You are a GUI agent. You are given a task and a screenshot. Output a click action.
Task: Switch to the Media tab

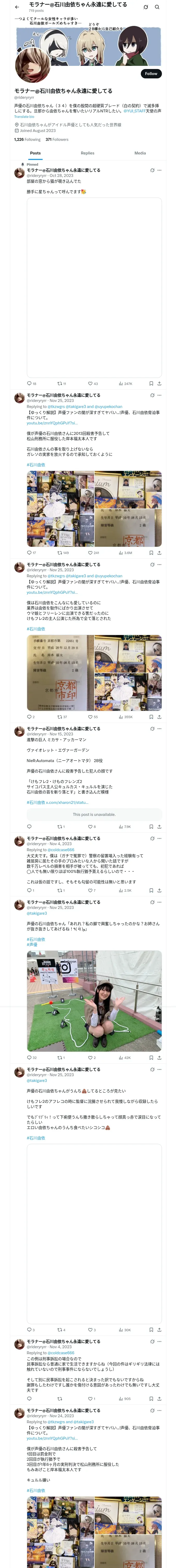140,153
